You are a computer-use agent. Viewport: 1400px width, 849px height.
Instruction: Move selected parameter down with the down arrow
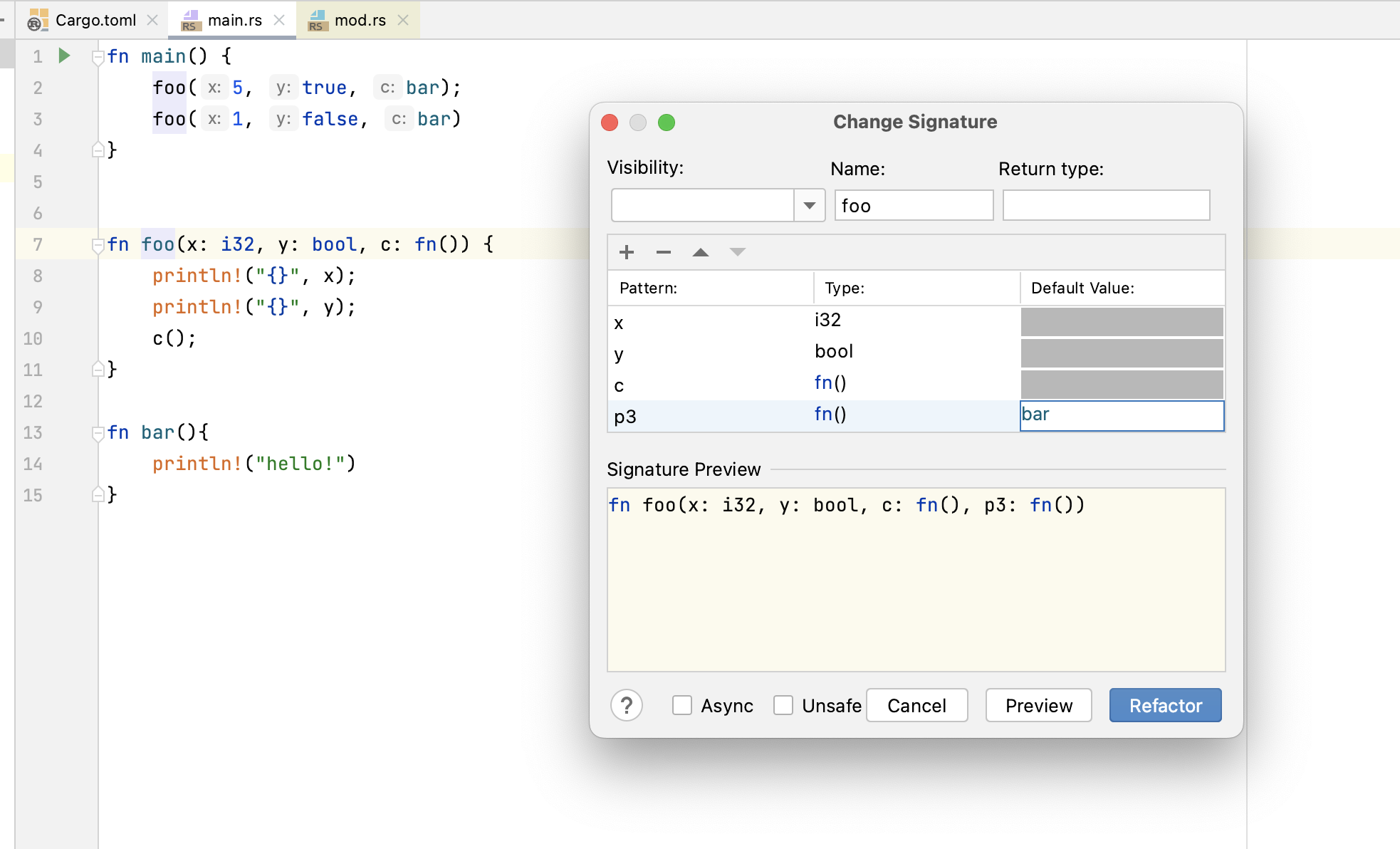pyautogui.click(x=738, y=252)
